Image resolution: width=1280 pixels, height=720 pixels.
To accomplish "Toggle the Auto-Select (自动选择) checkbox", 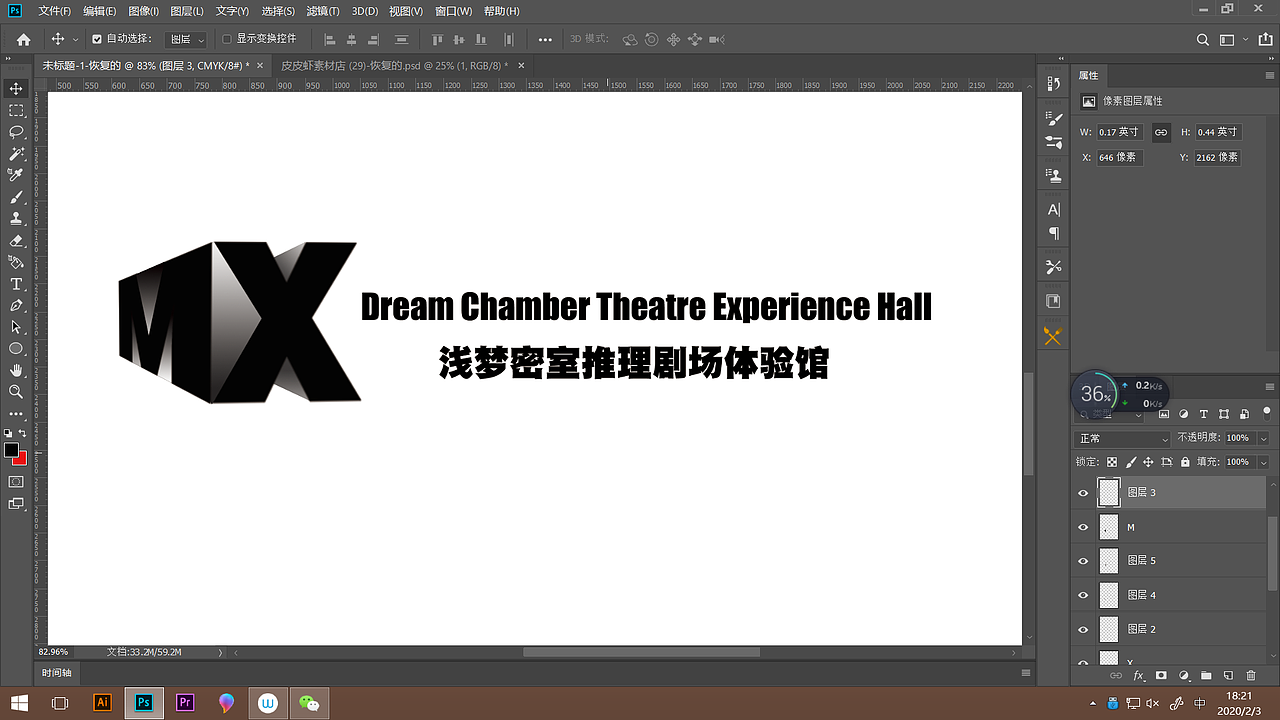I will coord(97,39).
